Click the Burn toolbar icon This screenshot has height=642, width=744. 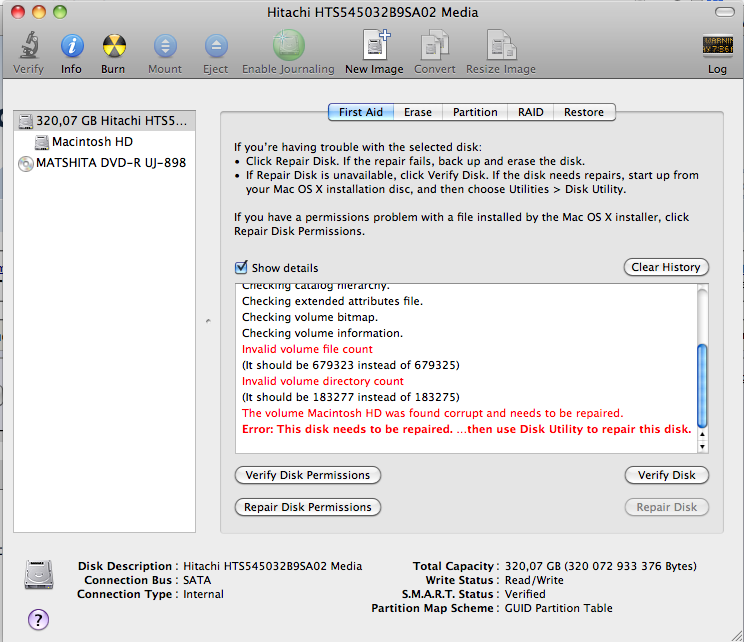[x=114, y=46]
